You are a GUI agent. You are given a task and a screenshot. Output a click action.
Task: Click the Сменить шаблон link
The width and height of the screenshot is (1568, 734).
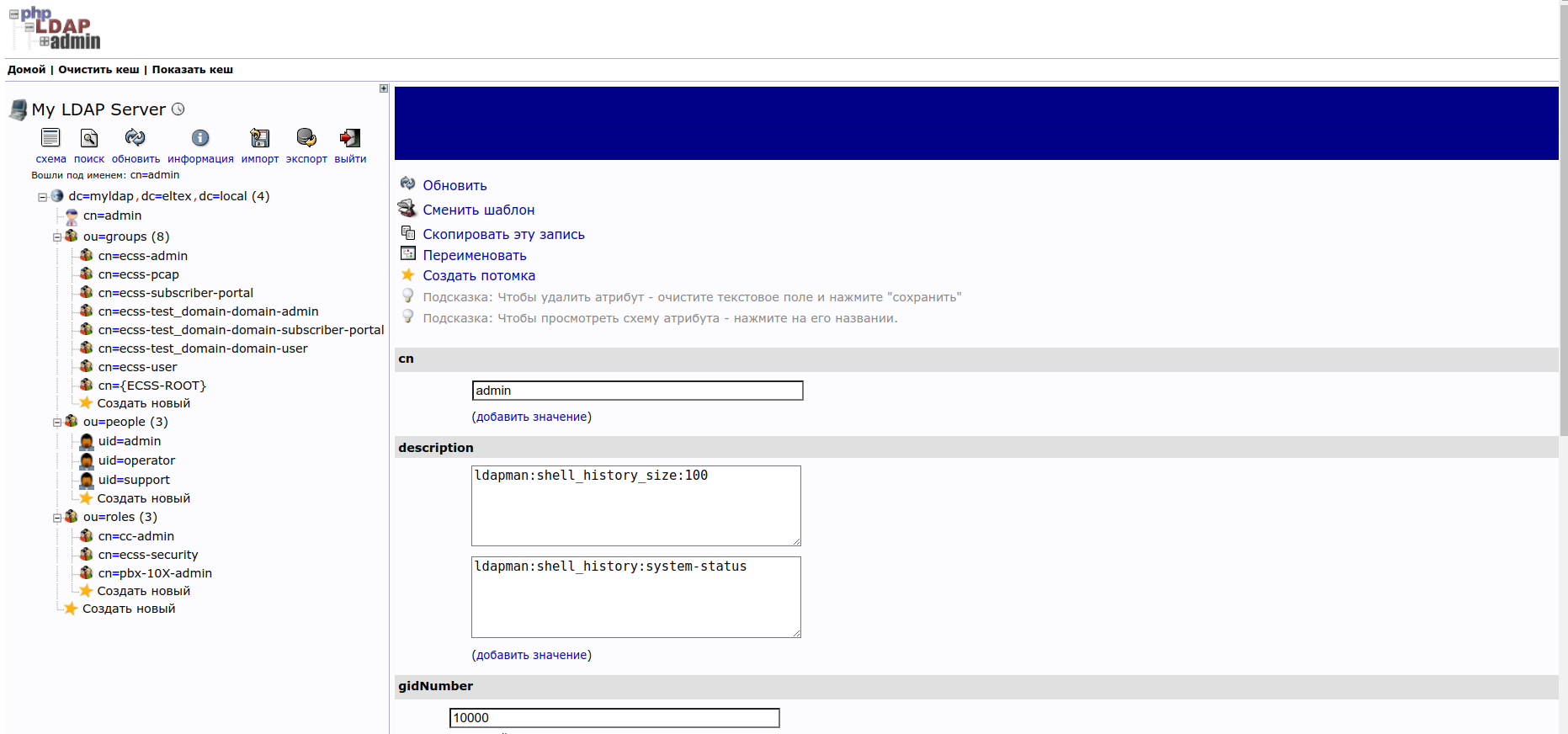pyautogui.click(x=479, y=210)
